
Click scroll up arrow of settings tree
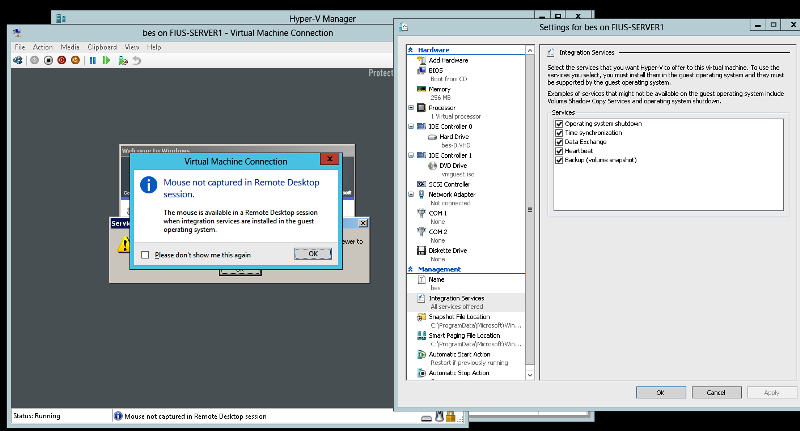530,50
